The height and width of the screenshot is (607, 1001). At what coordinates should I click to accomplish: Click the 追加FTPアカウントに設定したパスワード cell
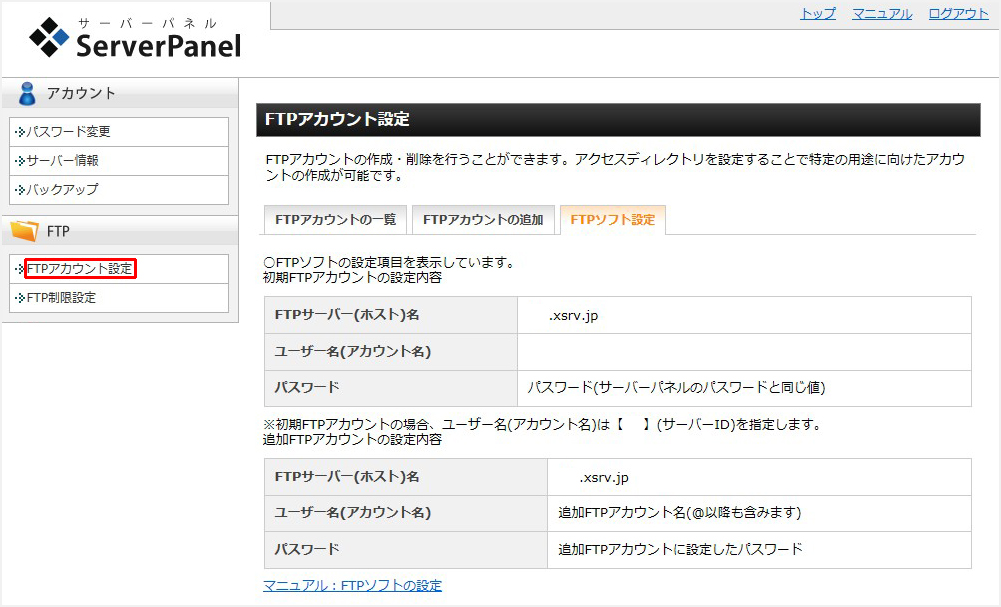pos(680,550)
